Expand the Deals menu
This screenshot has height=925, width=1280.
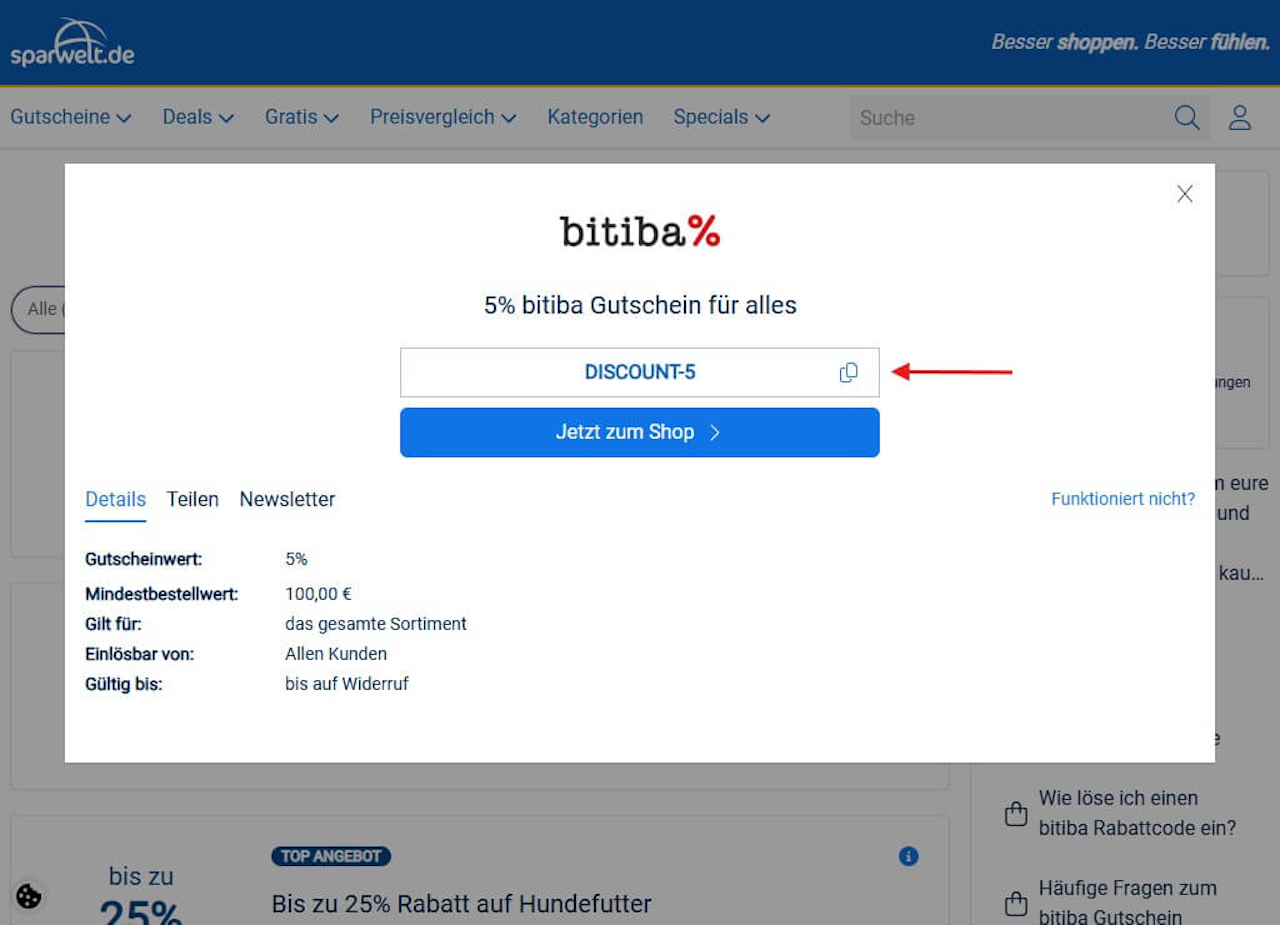click(198, 117)
